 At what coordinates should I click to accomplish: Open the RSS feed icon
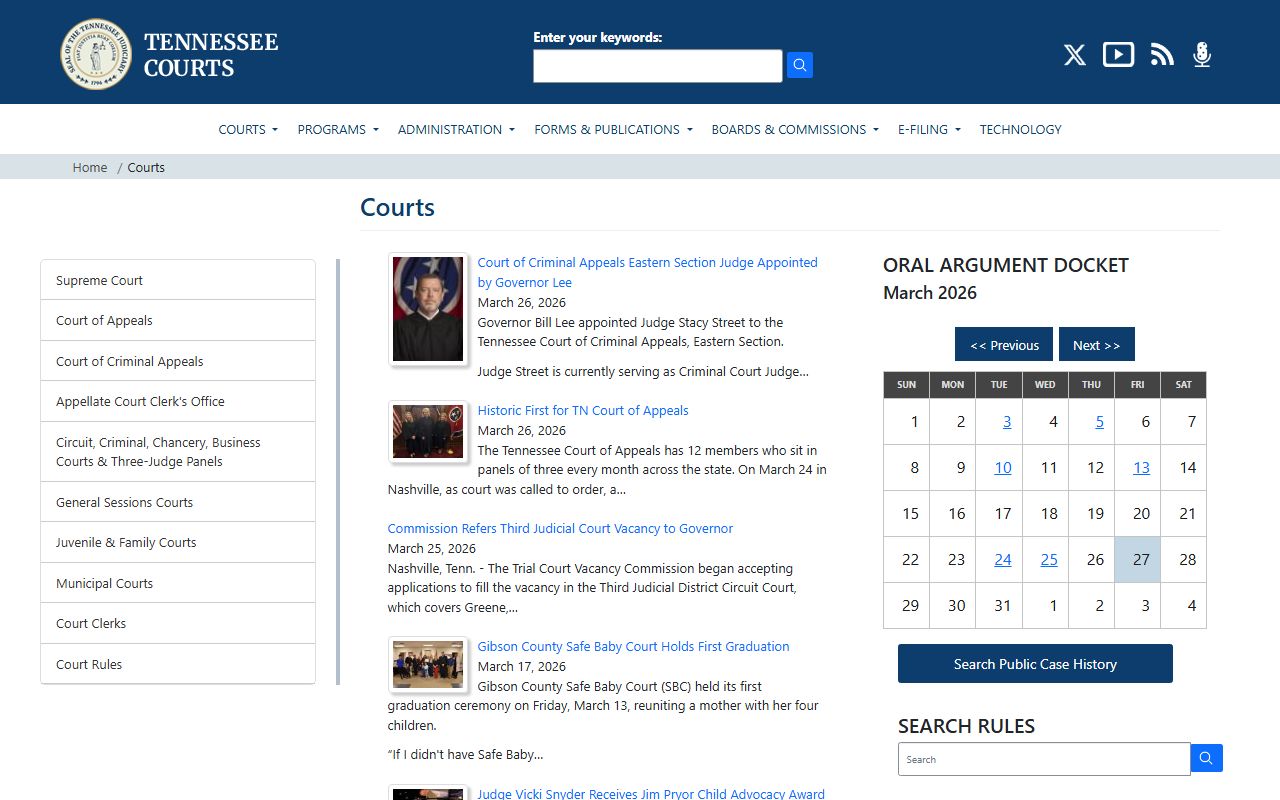1162,55
